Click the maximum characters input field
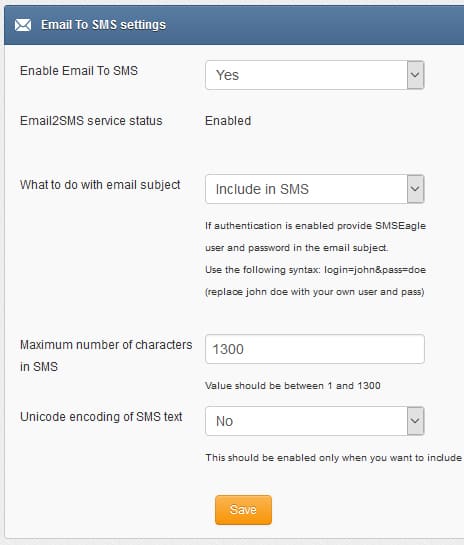The height and width of the screenshot is (545, 464). 315,349
